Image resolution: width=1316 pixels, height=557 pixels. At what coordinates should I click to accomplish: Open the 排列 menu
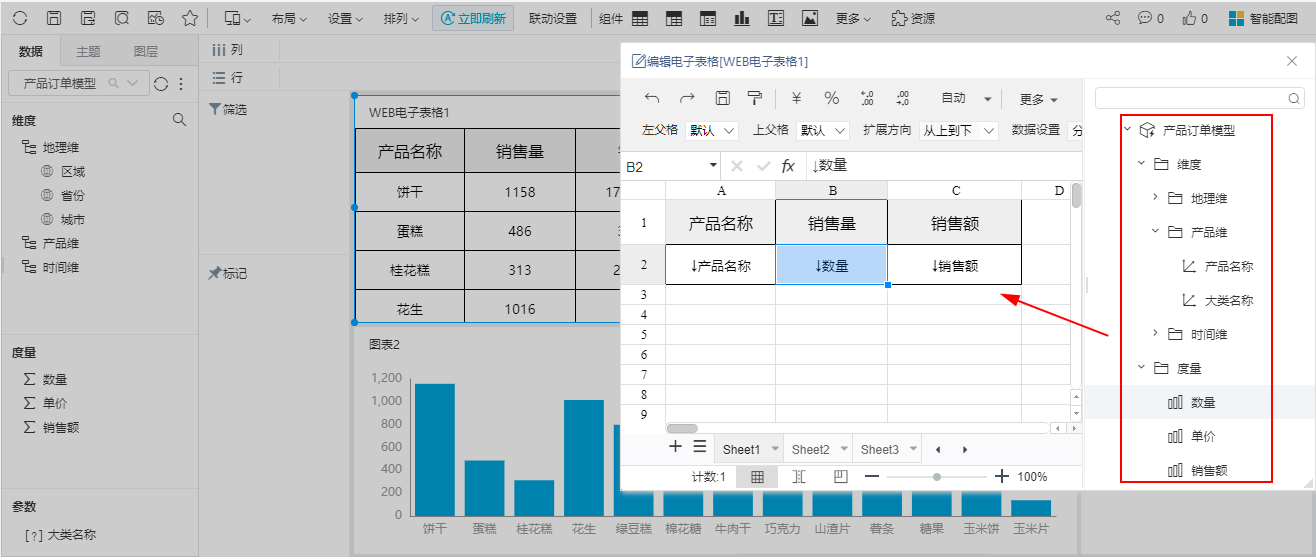401,18
